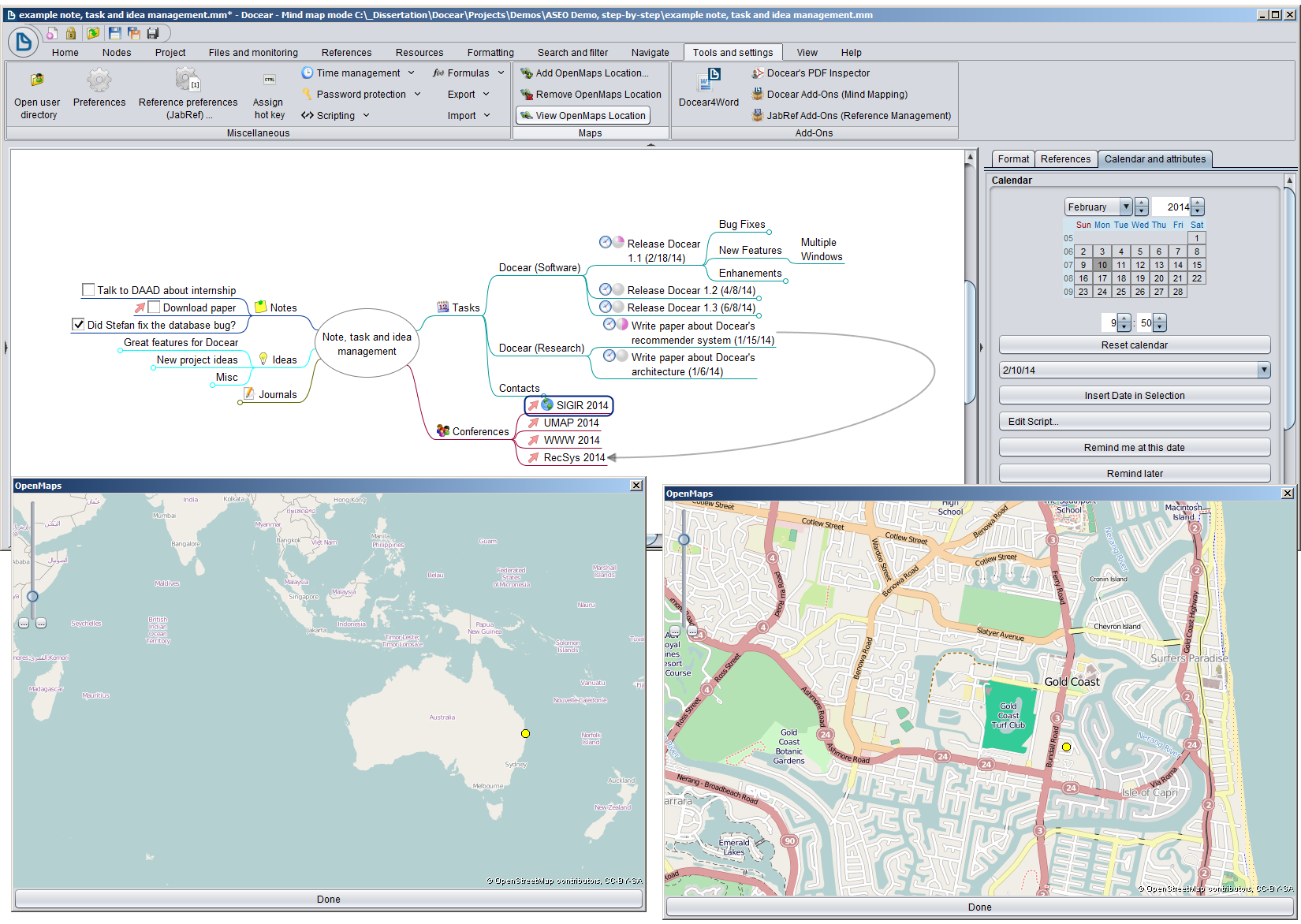Expand the Time management dropdown
1301x924 pixels.
[x=411, y=73]
